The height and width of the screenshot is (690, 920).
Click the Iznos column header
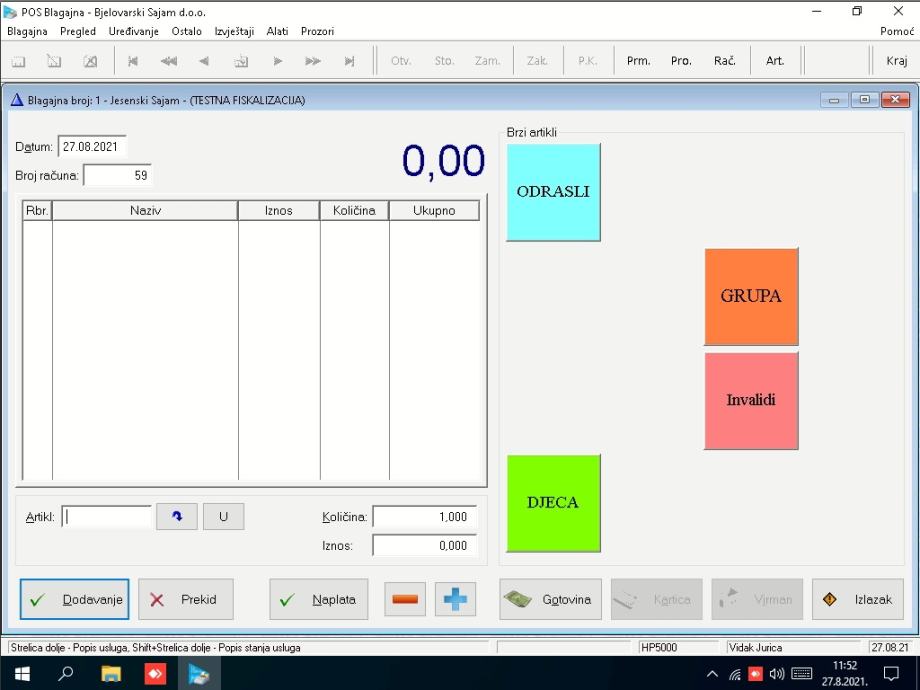click(x=279, y=211)
